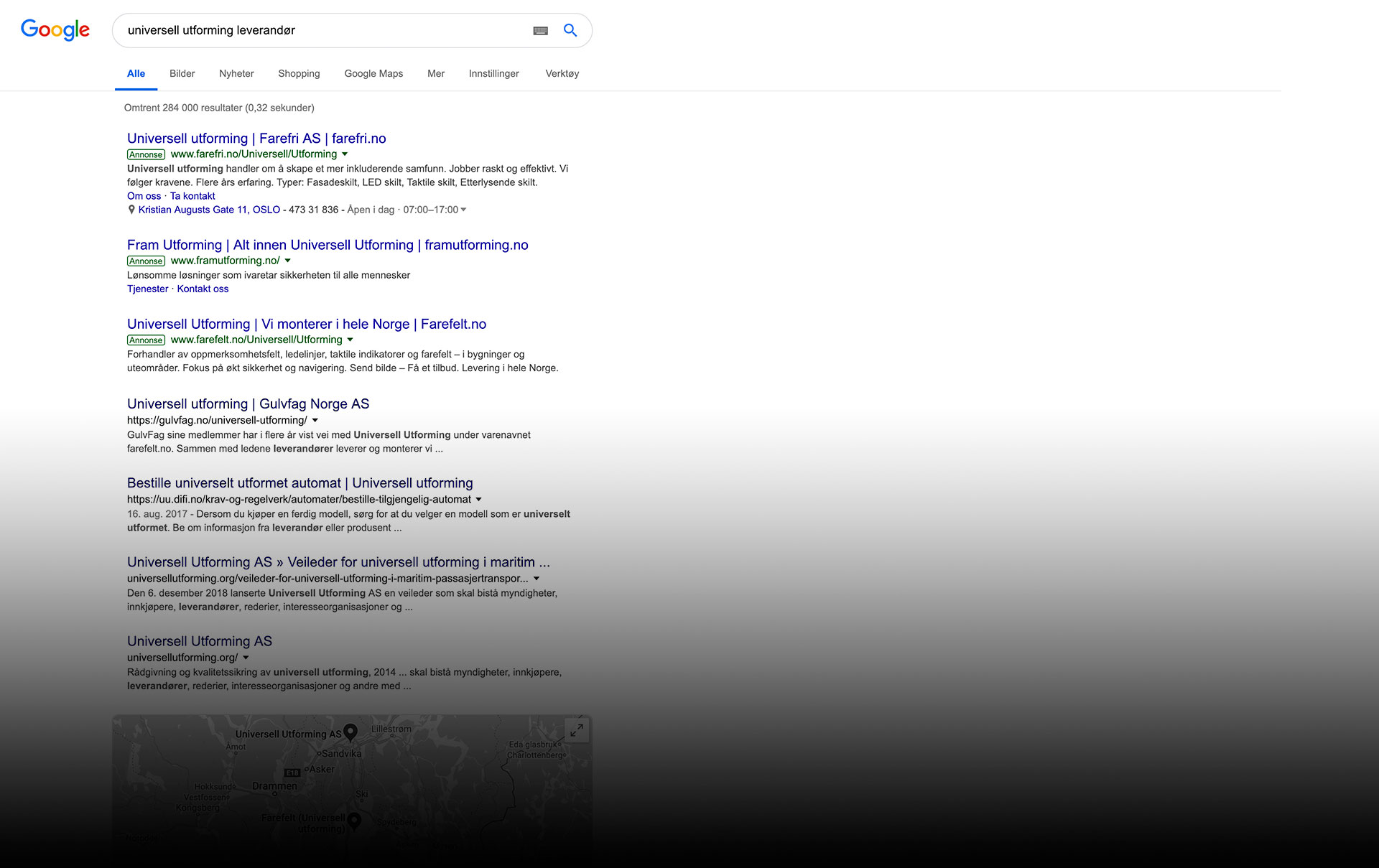The width and height of the screenshot is (1379, 868).
Task: Open dropdown arrow after gulvfag.no URL
Action: [315, 420]
